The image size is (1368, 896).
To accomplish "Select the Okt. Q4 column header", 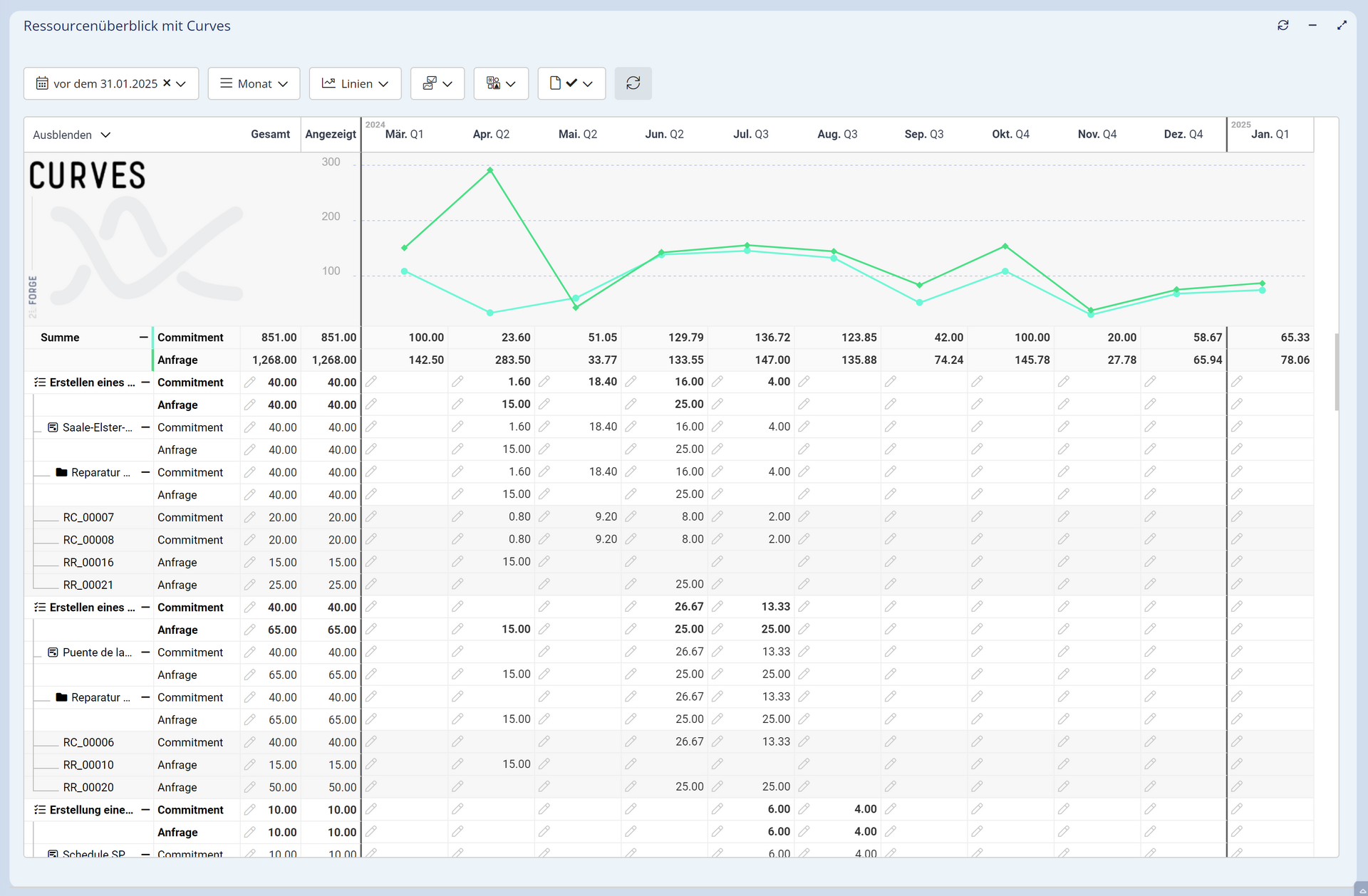I will (1010, 134).
